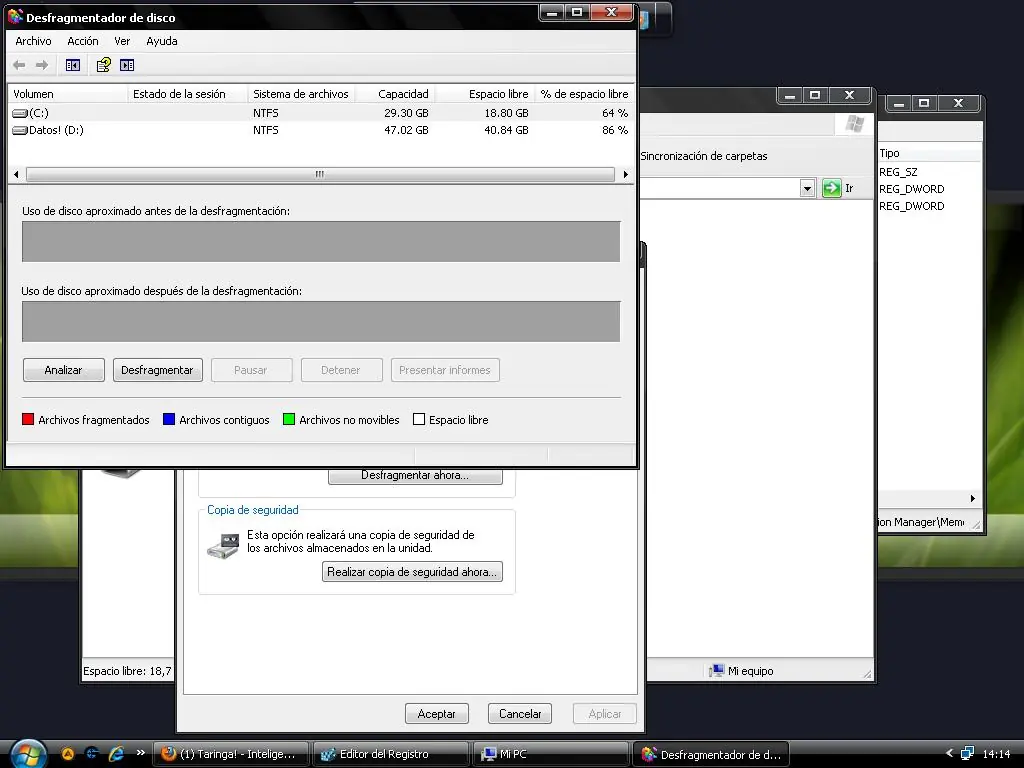Sort by % de espacio libre column
1024x768 pixels.
(x=584, y=94)
